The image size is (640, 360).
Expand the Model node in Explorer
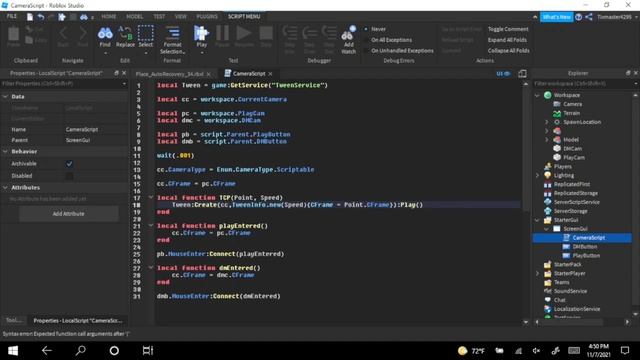[x=547, y=140]
